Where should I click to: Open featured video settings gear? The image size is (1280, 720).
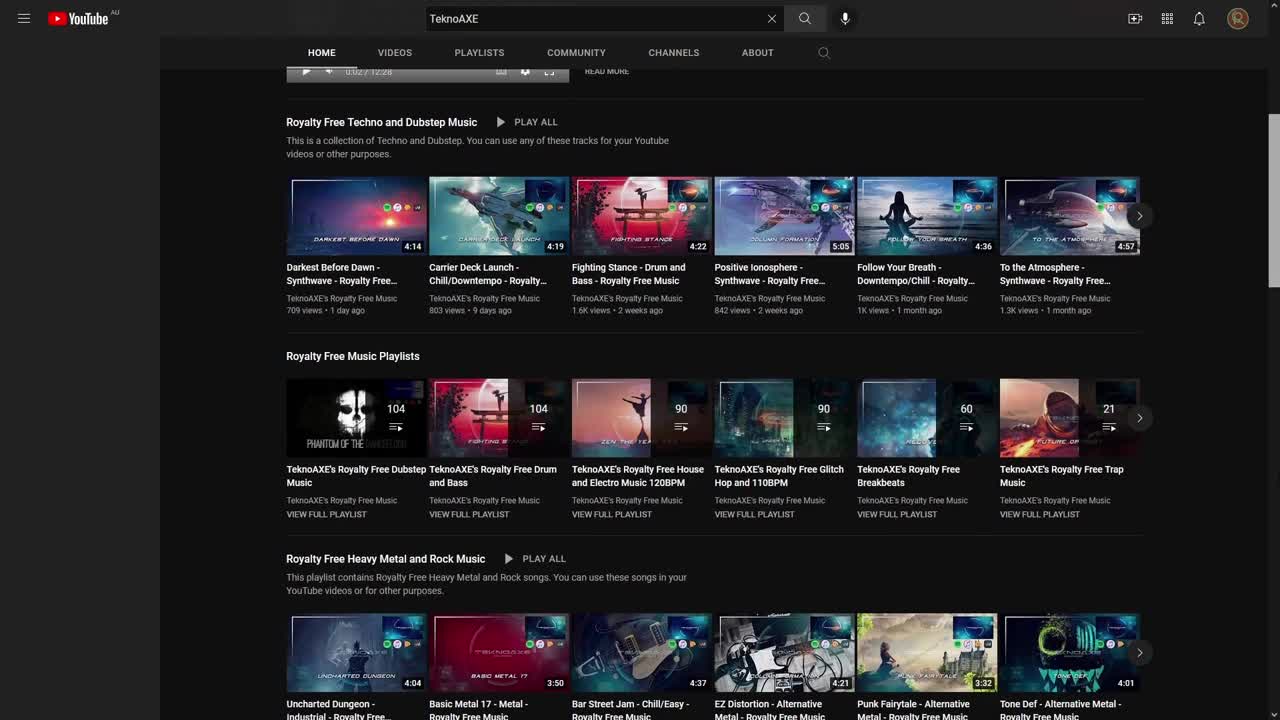coord(525,72)
